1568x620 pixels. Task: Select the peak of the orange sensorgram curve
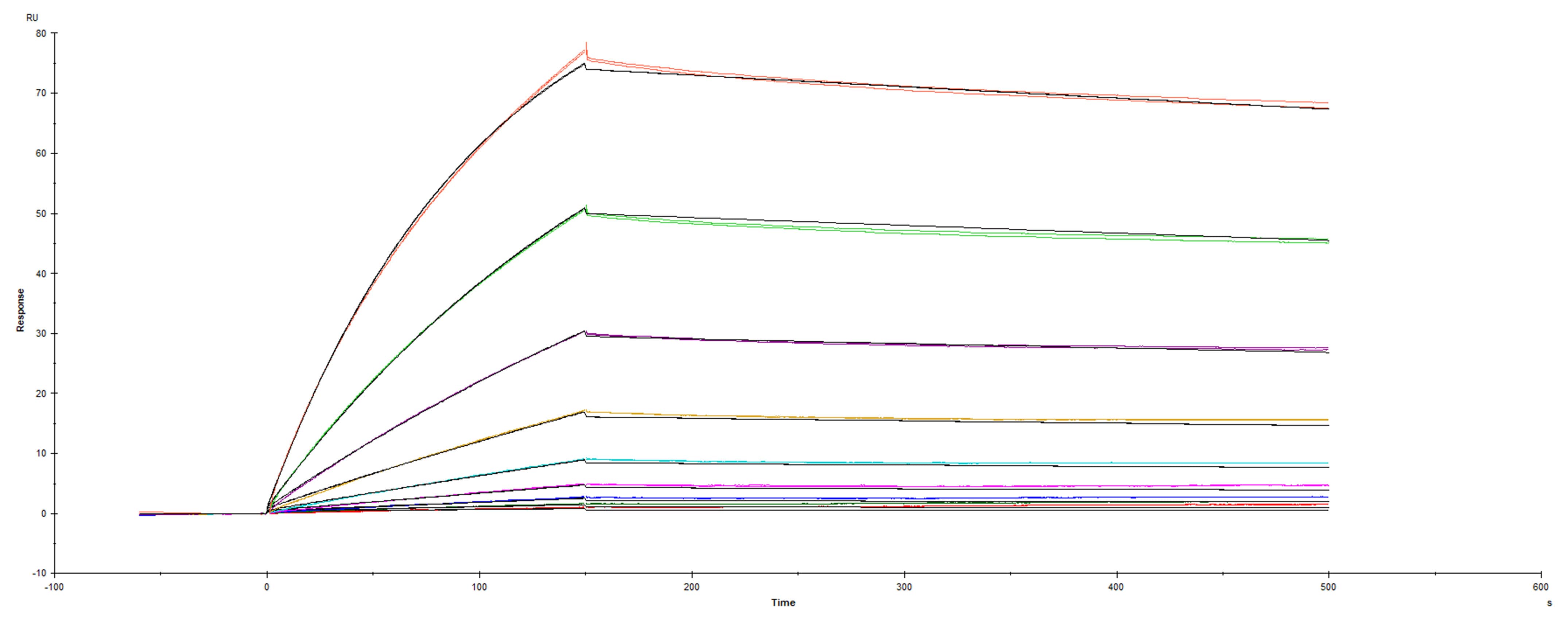(585, 411)
